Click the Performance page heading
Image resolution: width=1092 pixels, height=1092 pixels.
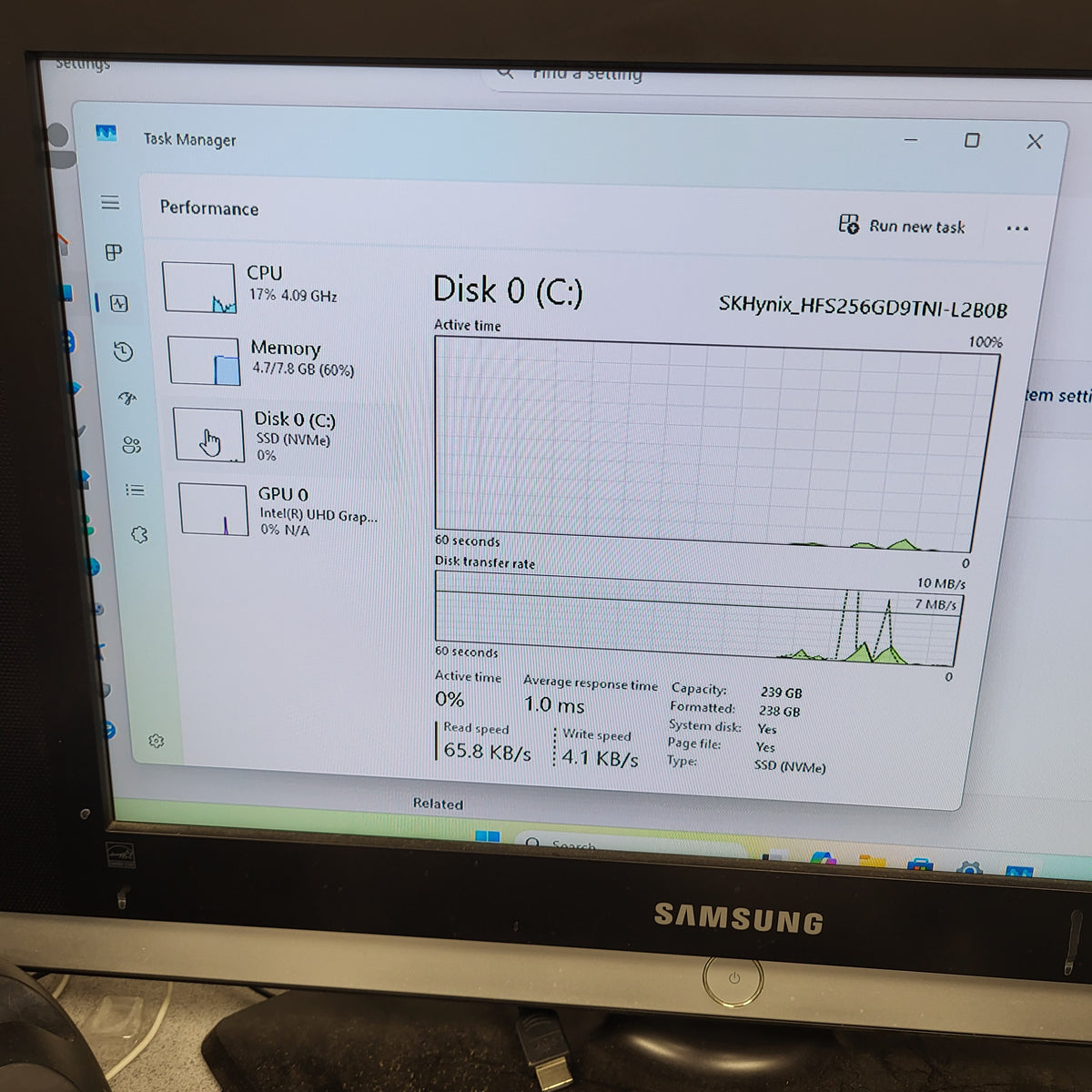(209, 208)
